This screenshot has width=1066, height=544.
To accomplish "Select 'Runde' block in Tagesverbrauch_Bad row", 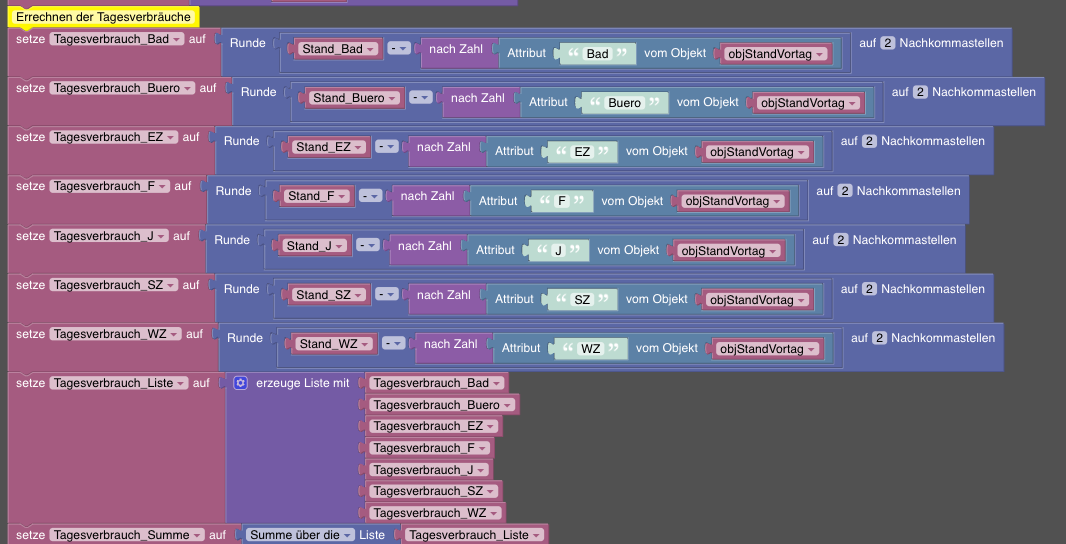I will (x=247, y=44).
